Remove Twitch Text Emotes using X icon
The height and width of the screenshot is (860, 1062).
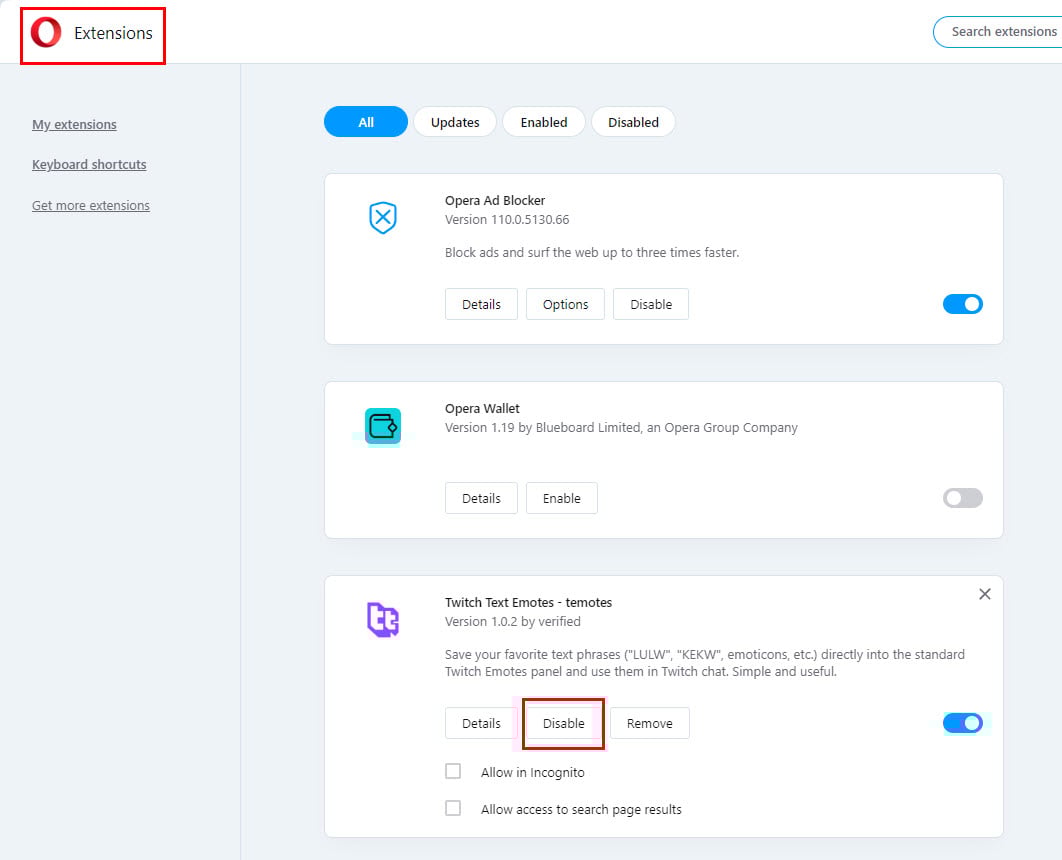[985, 594]
